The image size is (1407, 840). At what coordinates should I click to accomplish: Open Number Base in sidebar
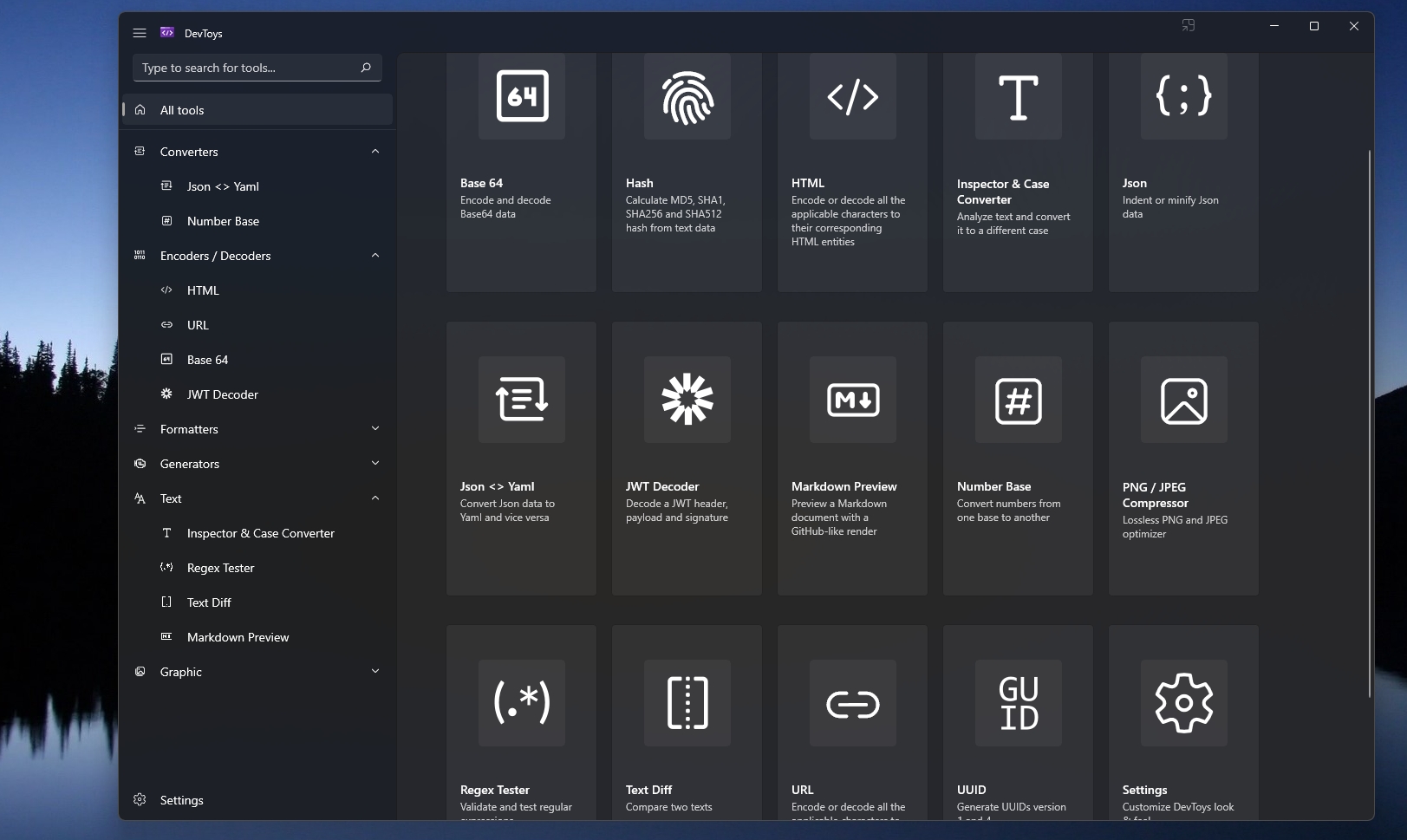(257, 221)
